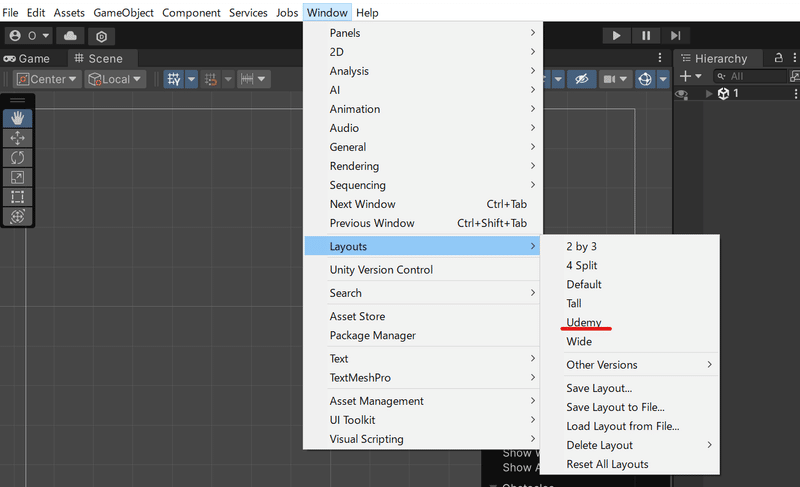Screen dimensions: 800x487
Task: Choose Load Layout from File...
Action: tap(630, 426)
